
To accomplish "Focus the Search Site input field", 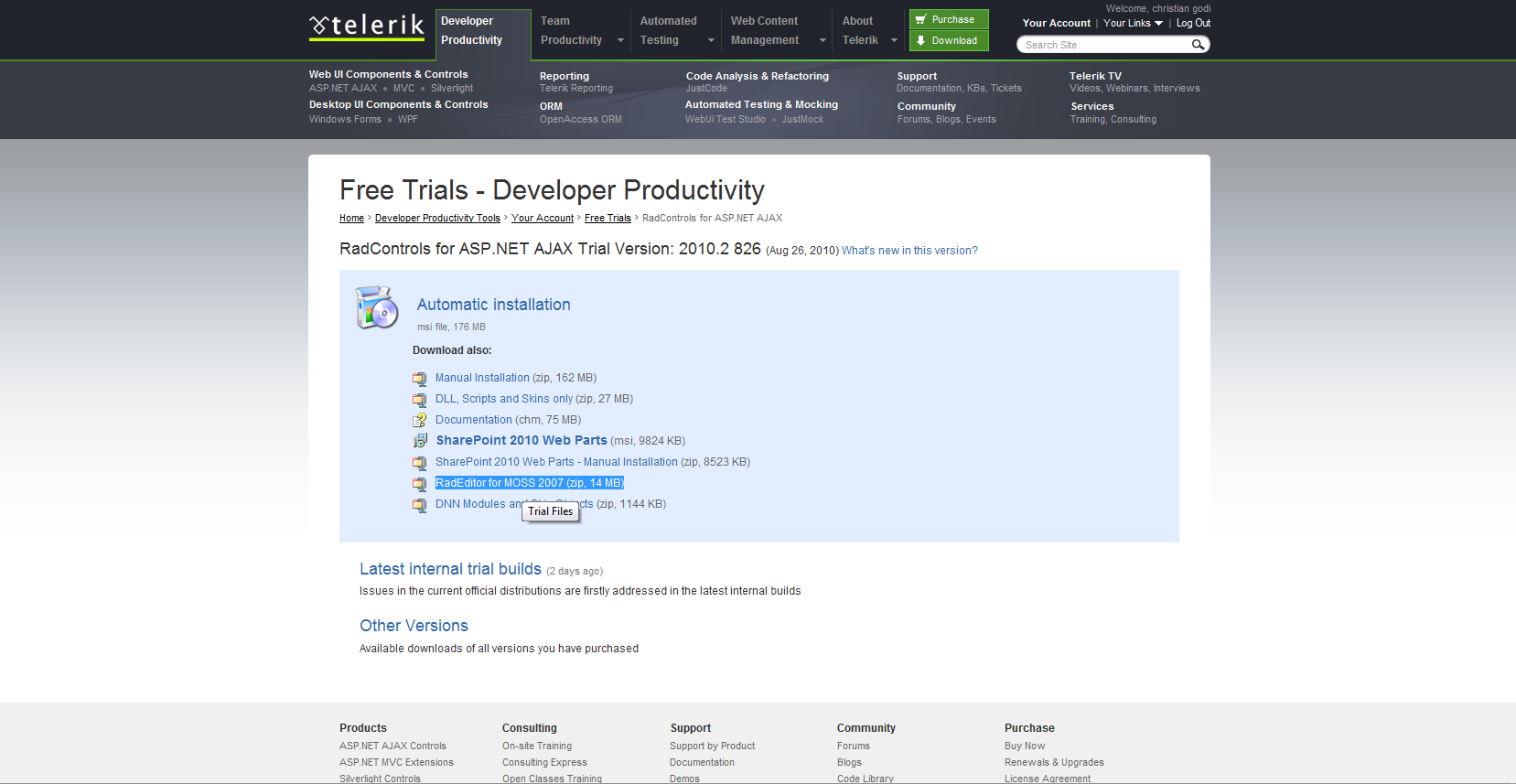I will click(1105, 45).
